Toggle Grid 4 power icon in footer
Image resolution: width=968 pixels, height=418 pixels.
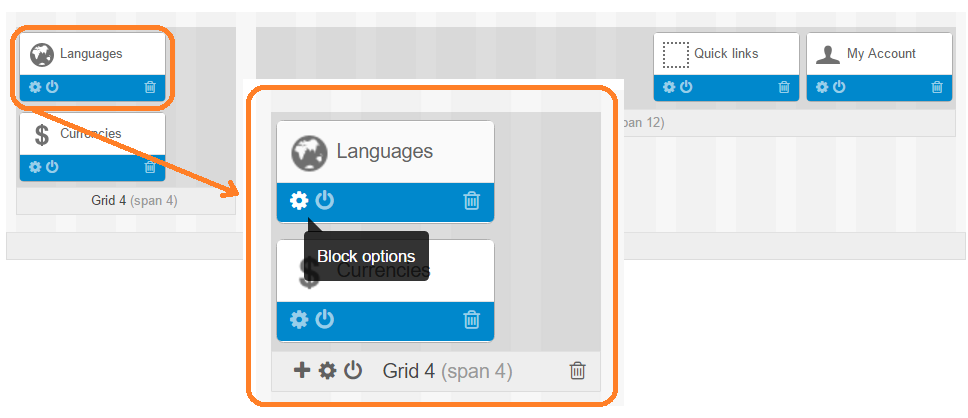coord(353,370)
